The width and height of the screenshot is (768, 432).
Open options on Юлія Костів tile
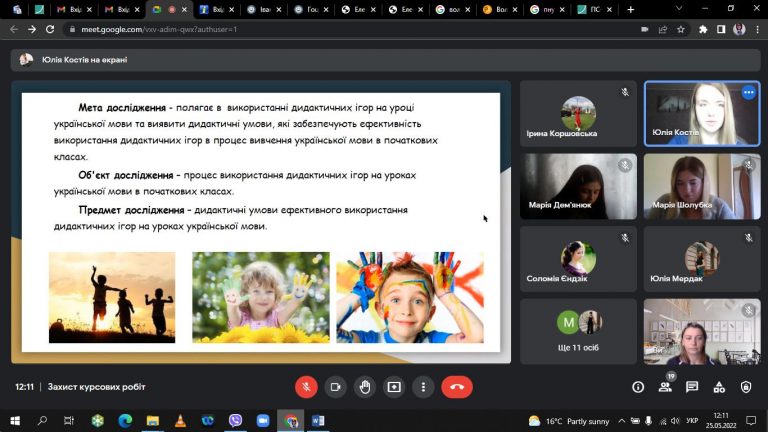pyautogui.click(x=748, y=92)
